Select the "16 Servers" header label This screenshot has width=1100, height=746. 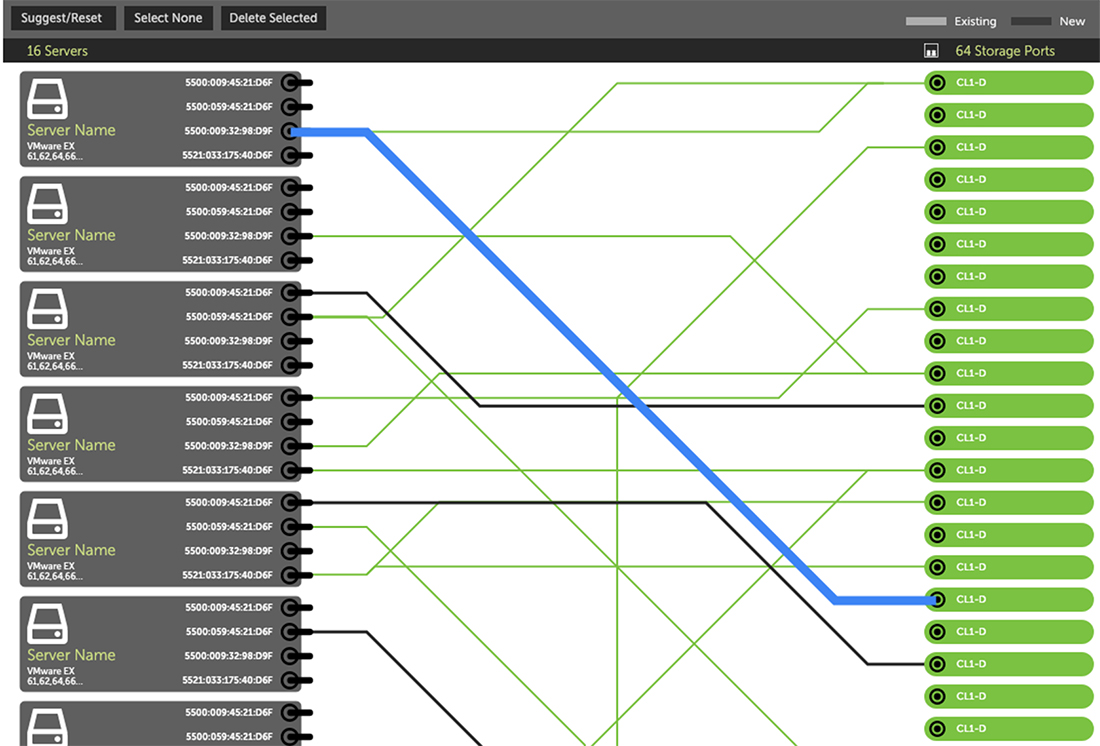58,51
